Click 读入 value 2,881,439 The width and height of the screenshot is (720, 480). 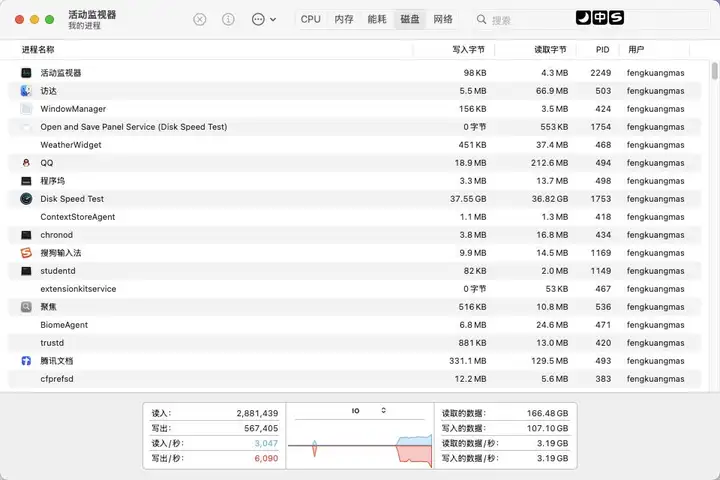[x=257, y=413]
